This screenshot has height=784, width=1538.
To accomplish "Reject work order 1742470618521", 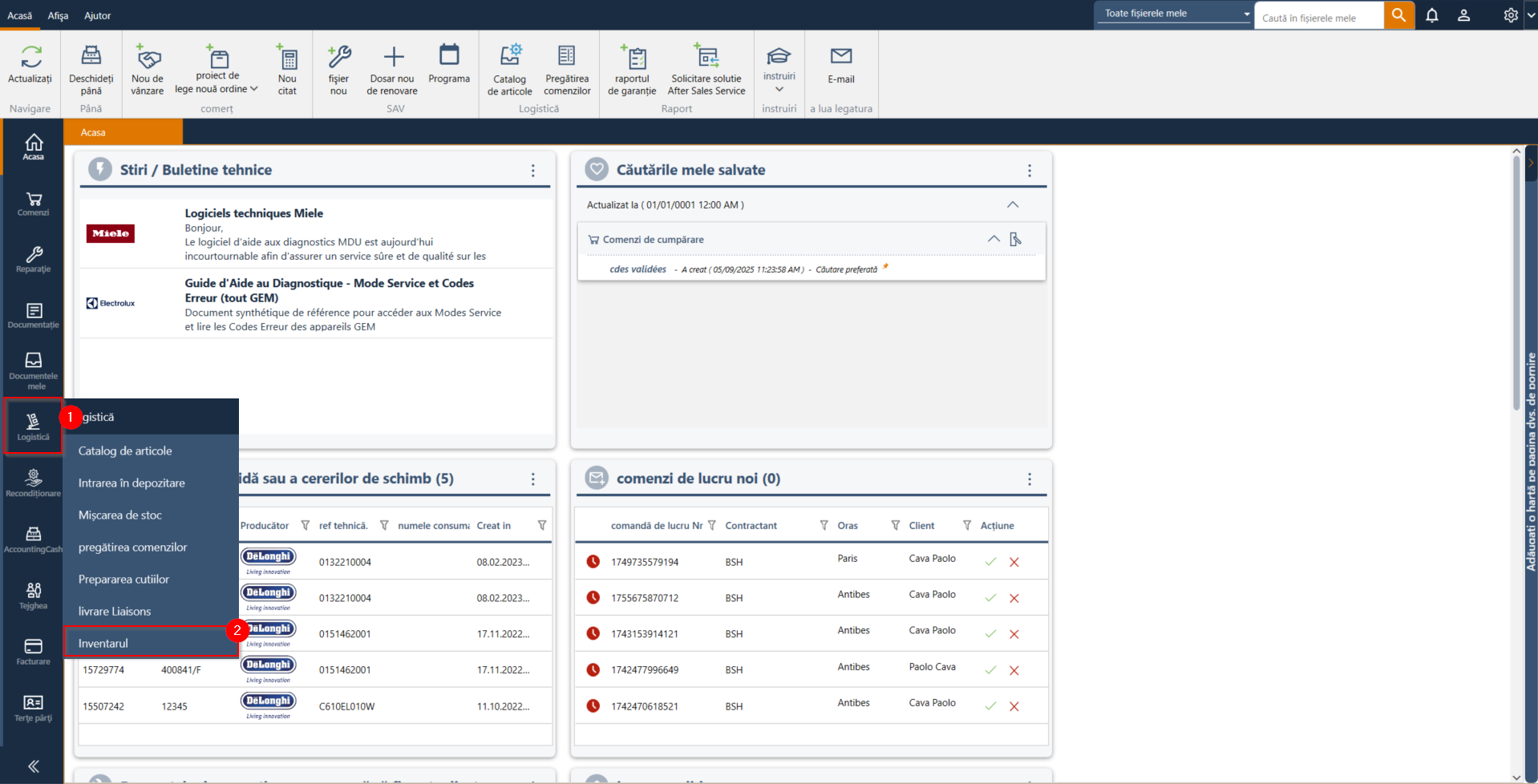I will coord(1014,706).
